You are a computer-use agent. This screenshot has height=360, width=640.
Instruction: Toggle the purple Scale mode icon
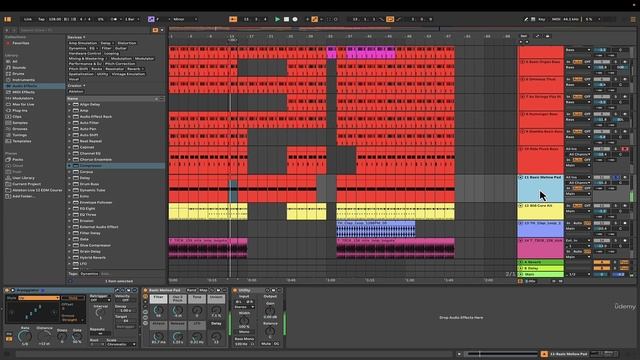151,19
